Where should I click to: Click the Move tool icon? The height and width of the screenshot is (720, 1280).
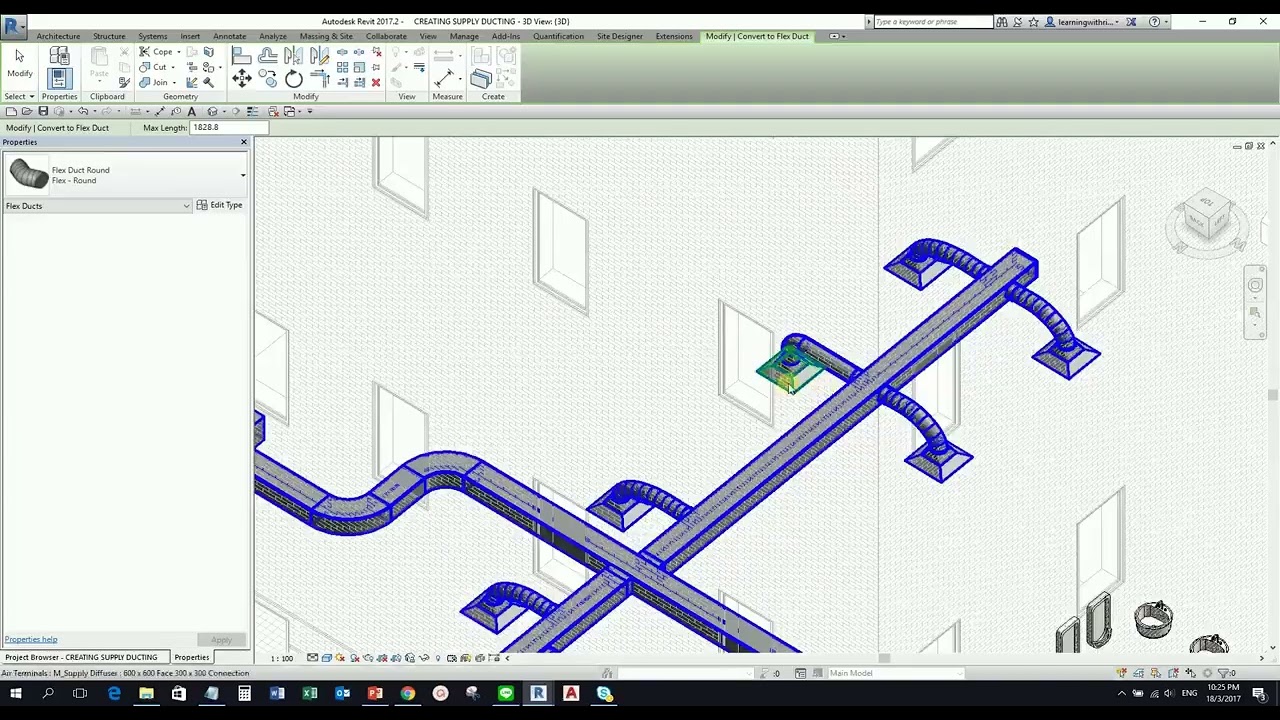pyautogui.click(x=242, y=78)
